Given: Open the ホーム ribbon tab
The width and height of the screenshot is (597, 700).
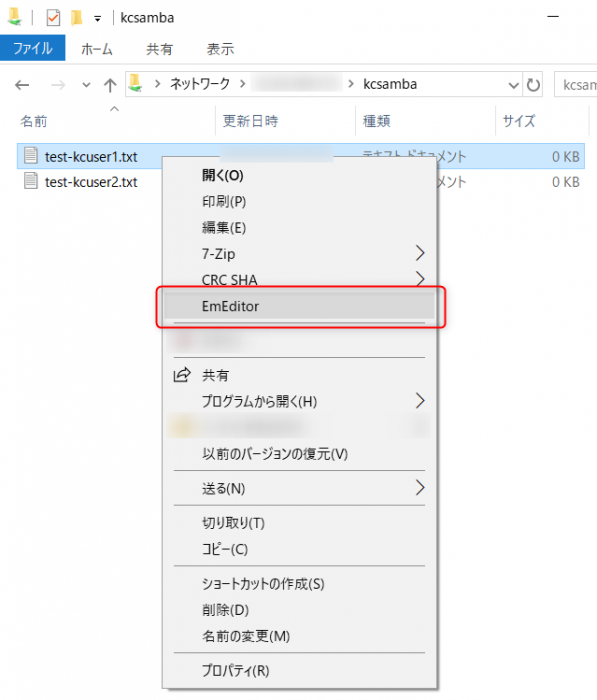Looking at the screenshot, I should click(96, 49).
